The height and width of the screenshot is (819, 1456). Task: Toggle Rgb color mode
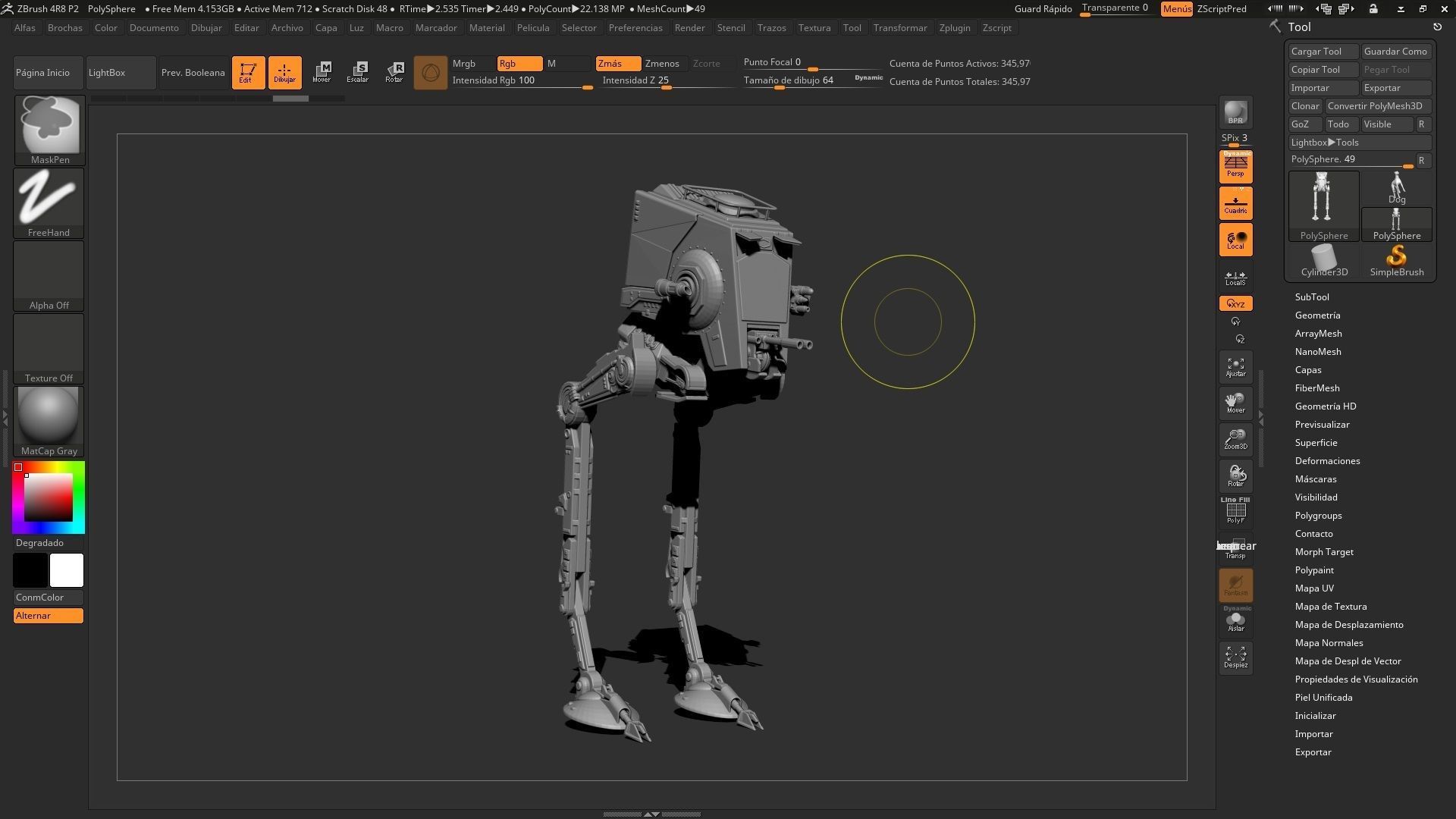click(519, 64)
